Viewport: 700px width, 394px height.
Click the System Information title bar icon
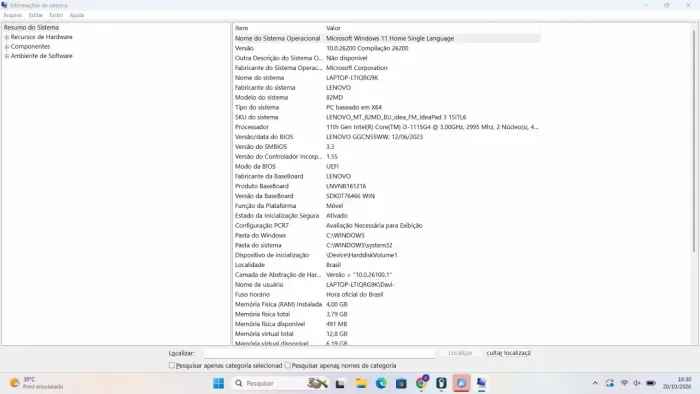point(4,5)
